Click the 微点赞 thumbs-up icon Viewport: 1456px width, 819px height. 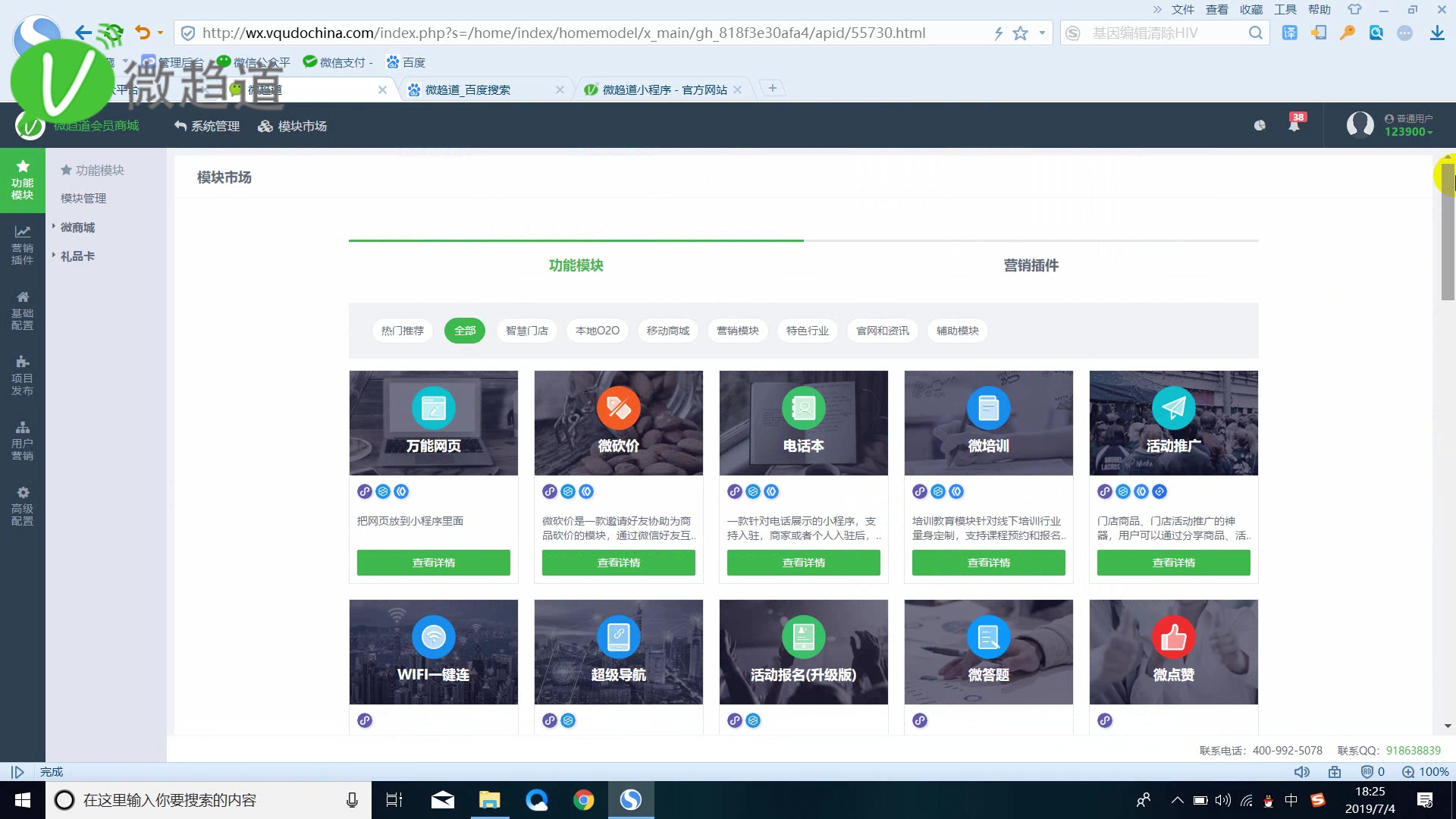pos(1174,637)
